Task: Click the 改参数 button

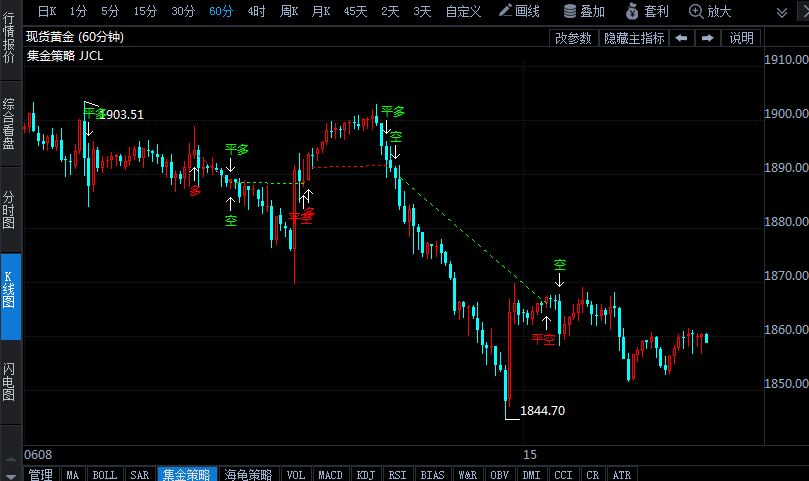Action: (x=573, y=38)
